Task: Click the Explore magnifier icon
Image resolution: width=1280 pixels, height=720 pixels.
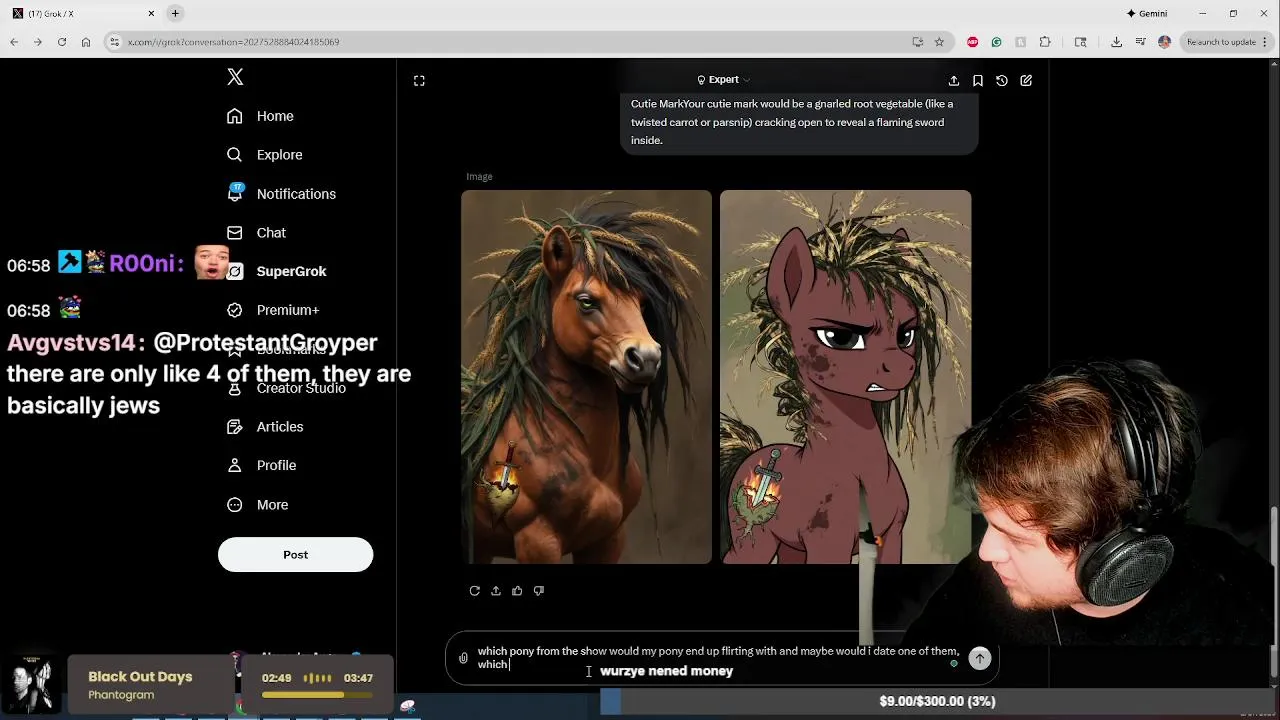Action: pyautogui.click(x=235, y=155)
